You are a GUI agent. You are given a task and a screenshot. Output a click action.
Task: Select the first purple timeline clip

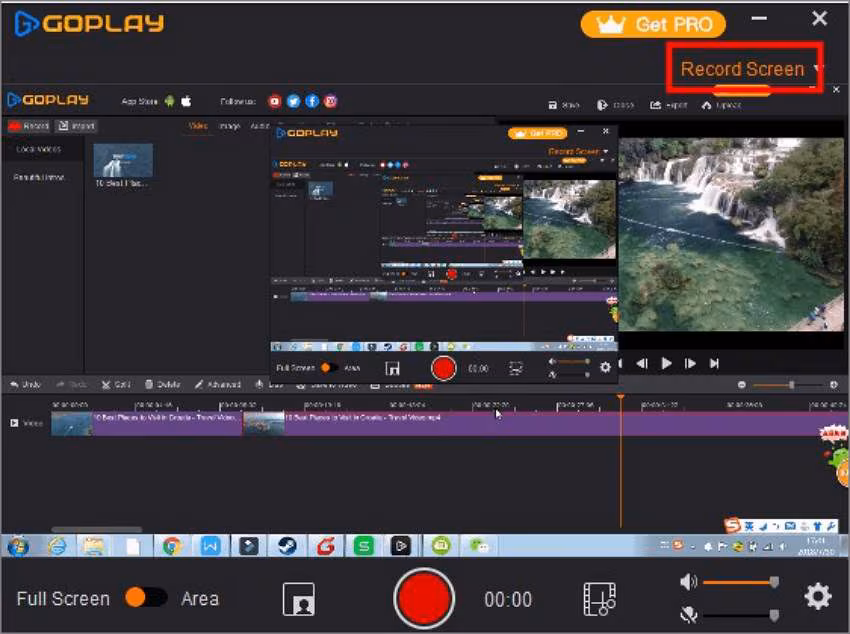147,424
